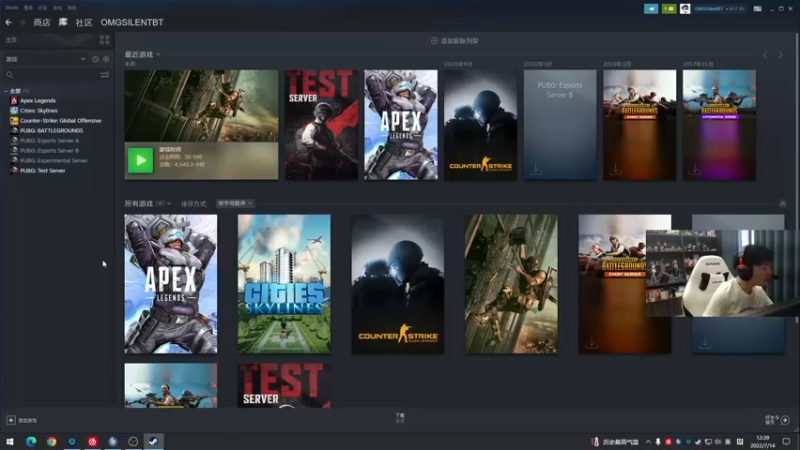This screenshot has height=450, width=800.
Task: Open the Apex Legends recent games tile
Action: coord(401,124)
